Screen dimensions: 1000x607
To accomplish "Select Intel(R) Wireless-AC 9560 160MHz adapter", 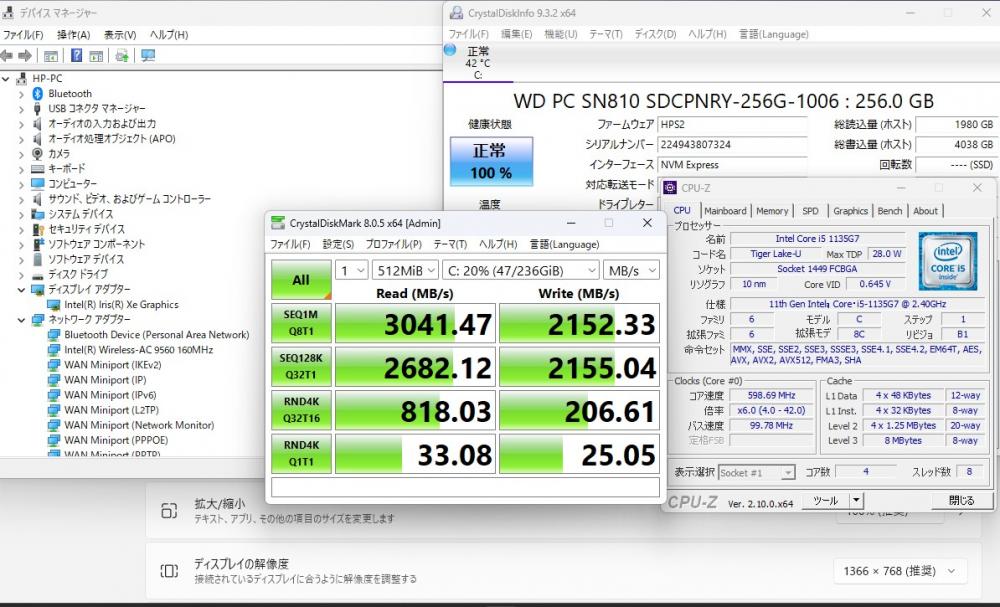I will [138, 350].
